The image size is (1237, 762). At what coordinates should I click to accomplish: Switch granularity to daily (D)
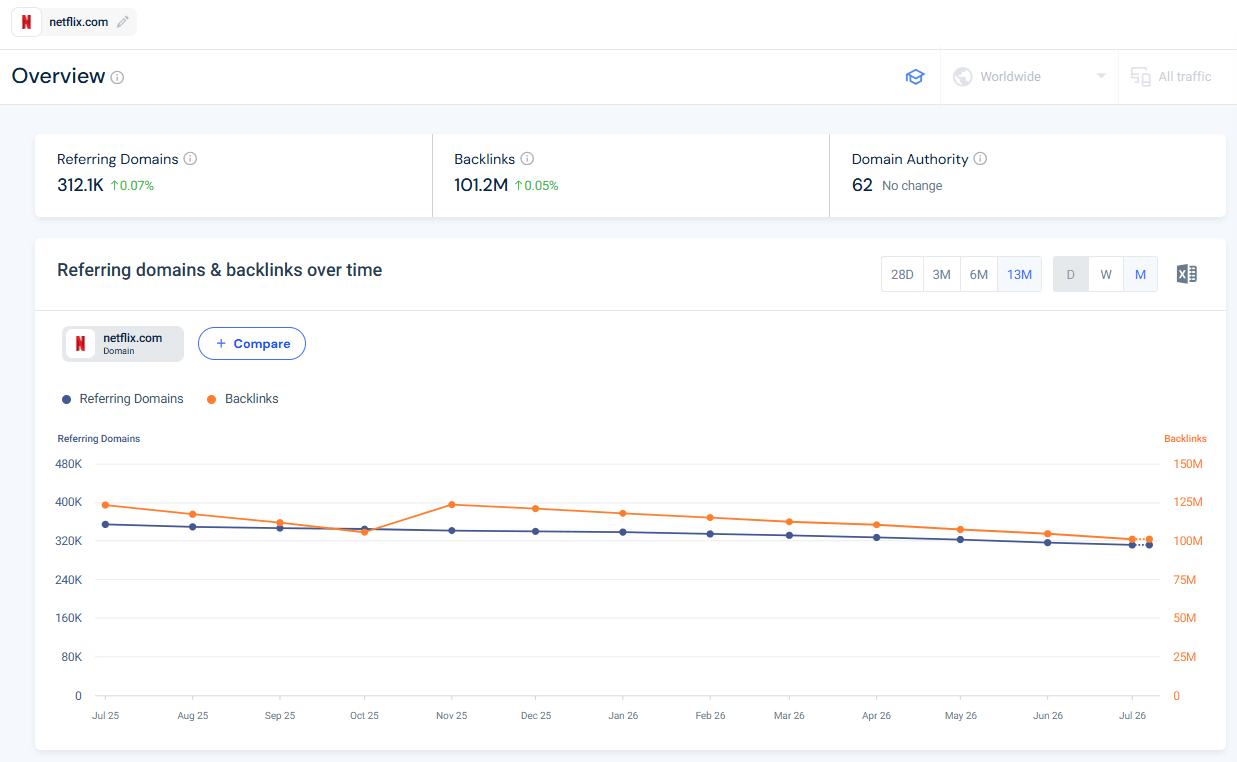tap(1071, 274)
